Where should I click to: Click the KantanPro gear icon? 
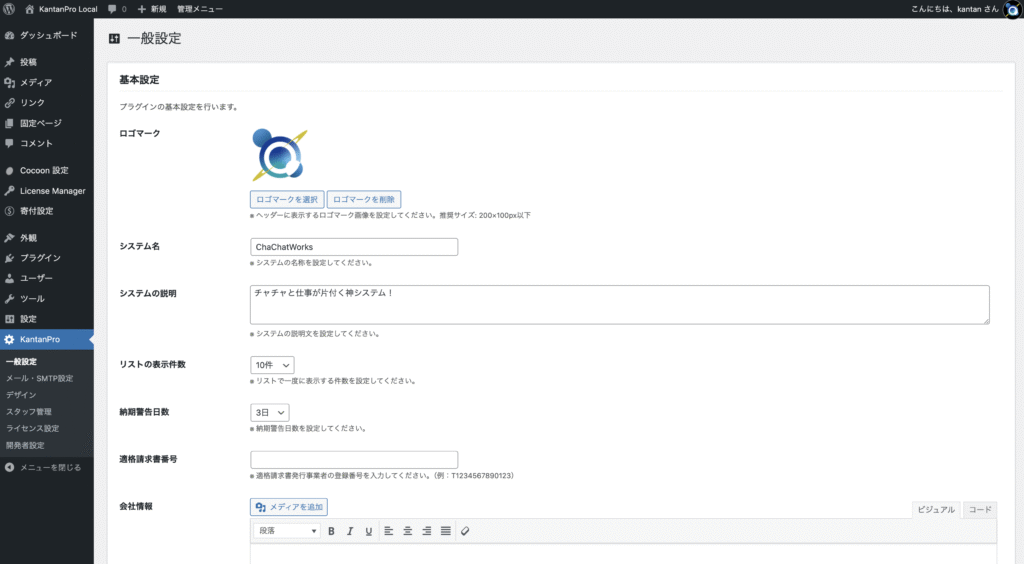9,339
